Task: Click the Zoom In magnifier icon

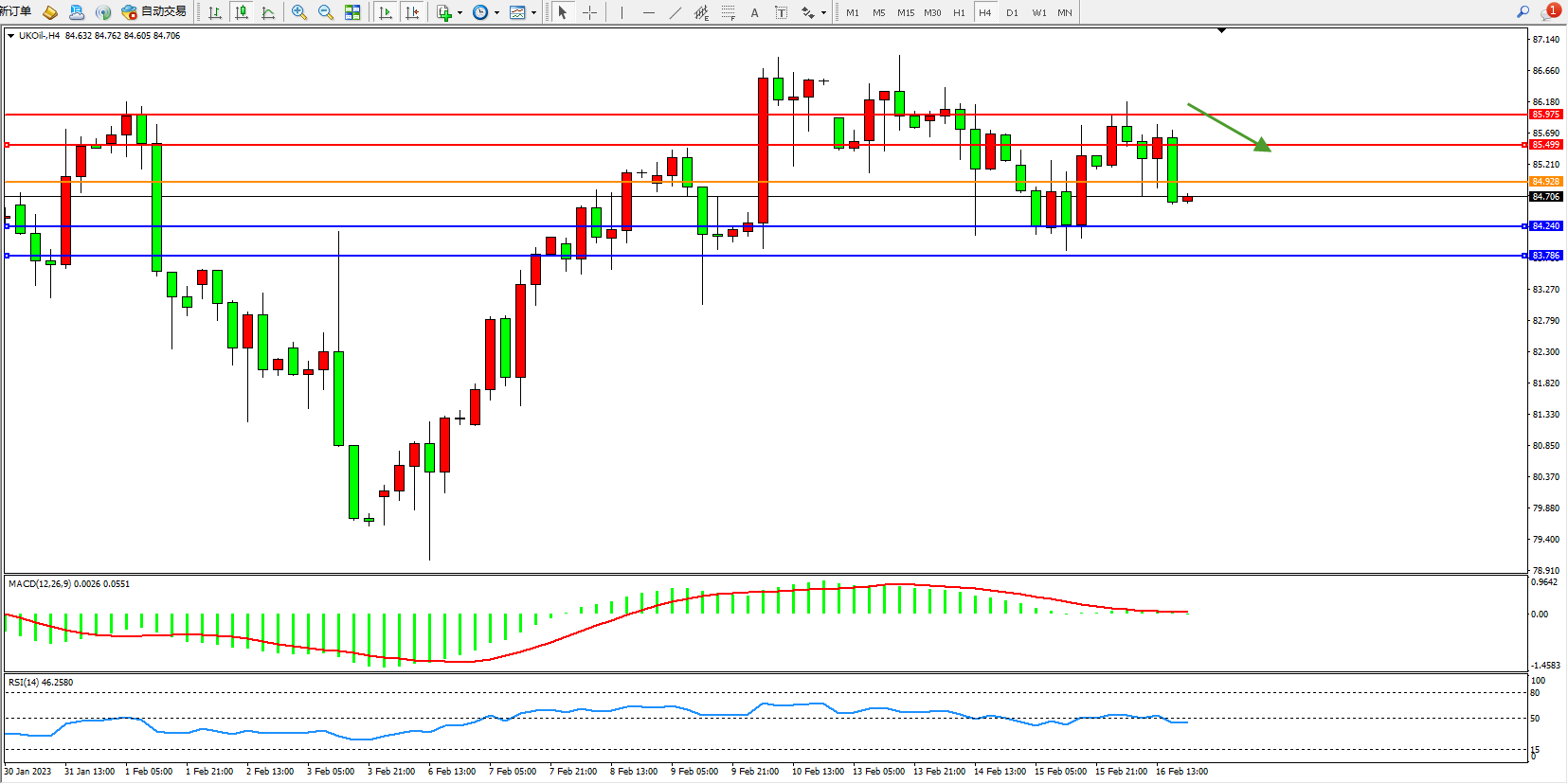Action: (299, 12)
